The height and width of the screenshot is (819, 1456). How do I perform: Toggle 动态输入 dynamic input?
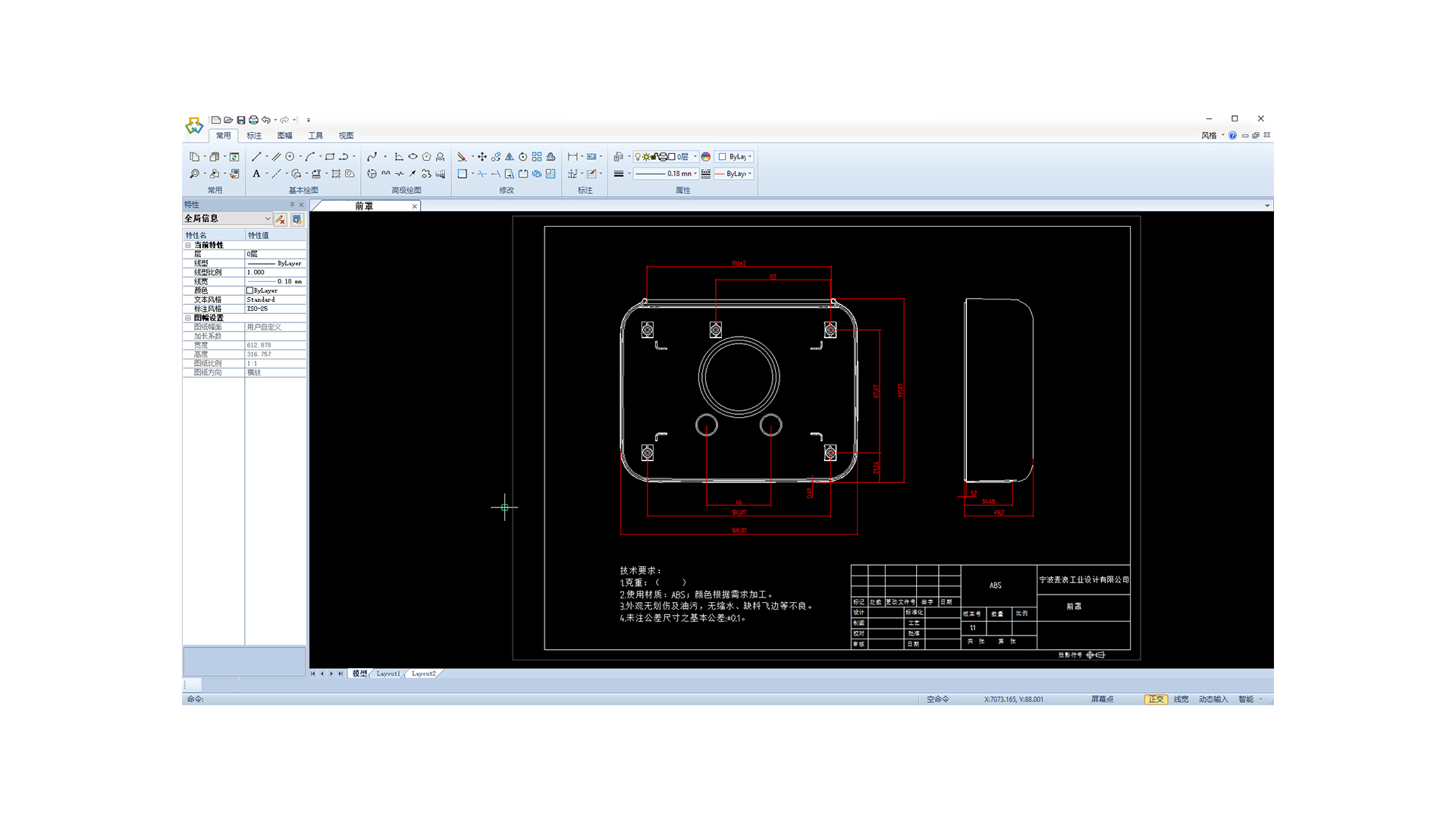point(1213,699)
